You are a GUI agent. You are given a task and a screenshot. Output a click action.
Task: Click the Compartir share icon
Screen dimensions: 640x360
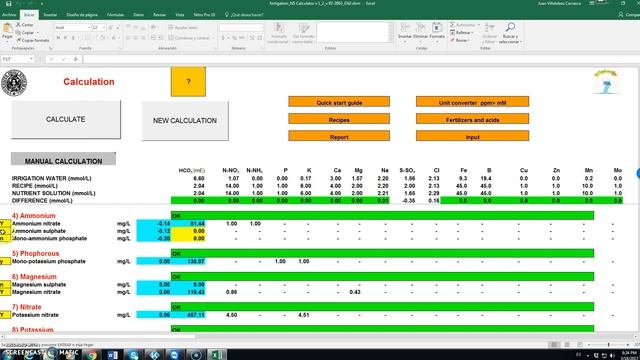pyautogui.click(x=621, y=14)
